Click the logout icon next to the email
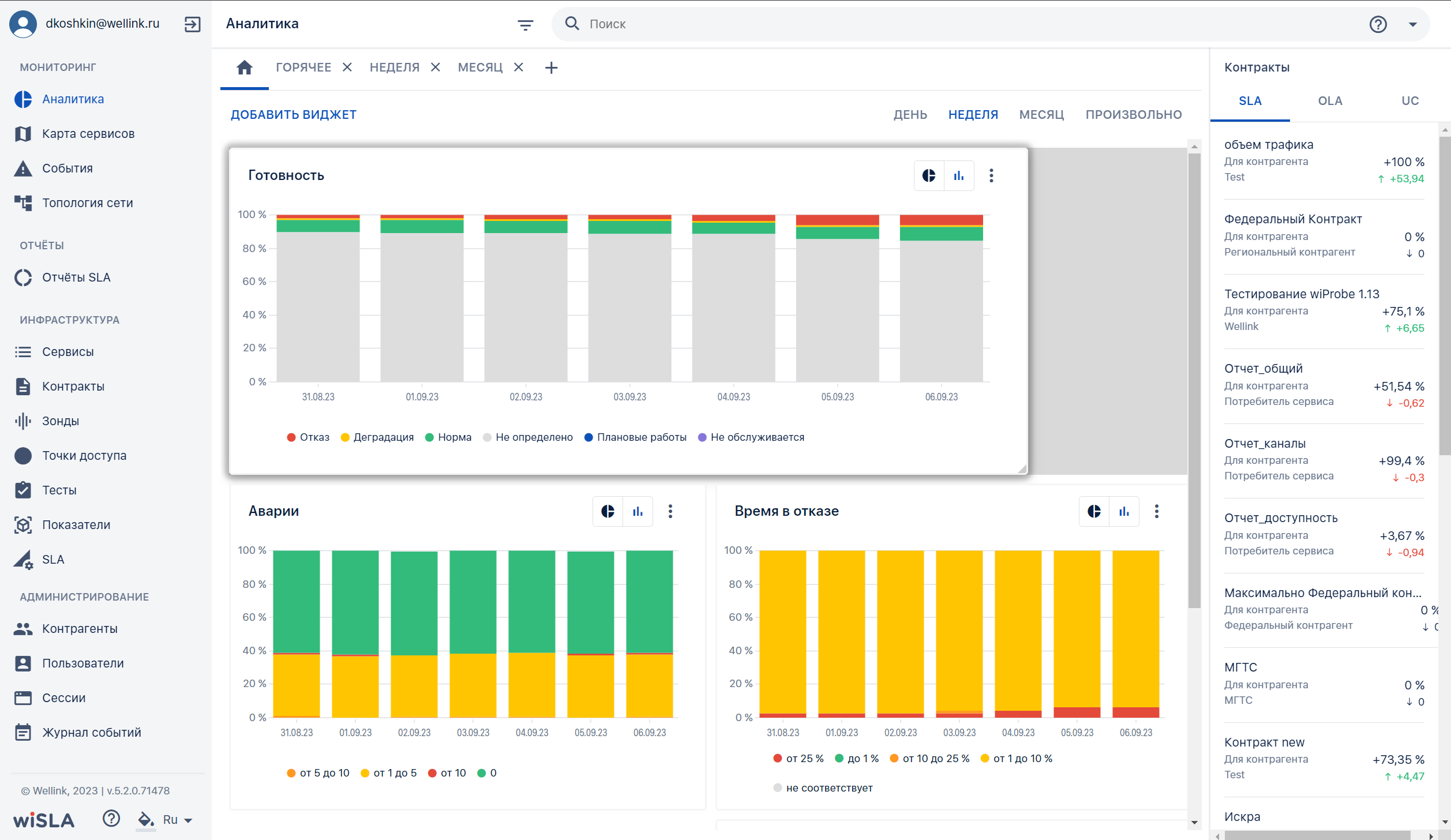This screenshot has height=840, width=1451. coord(192,24)
